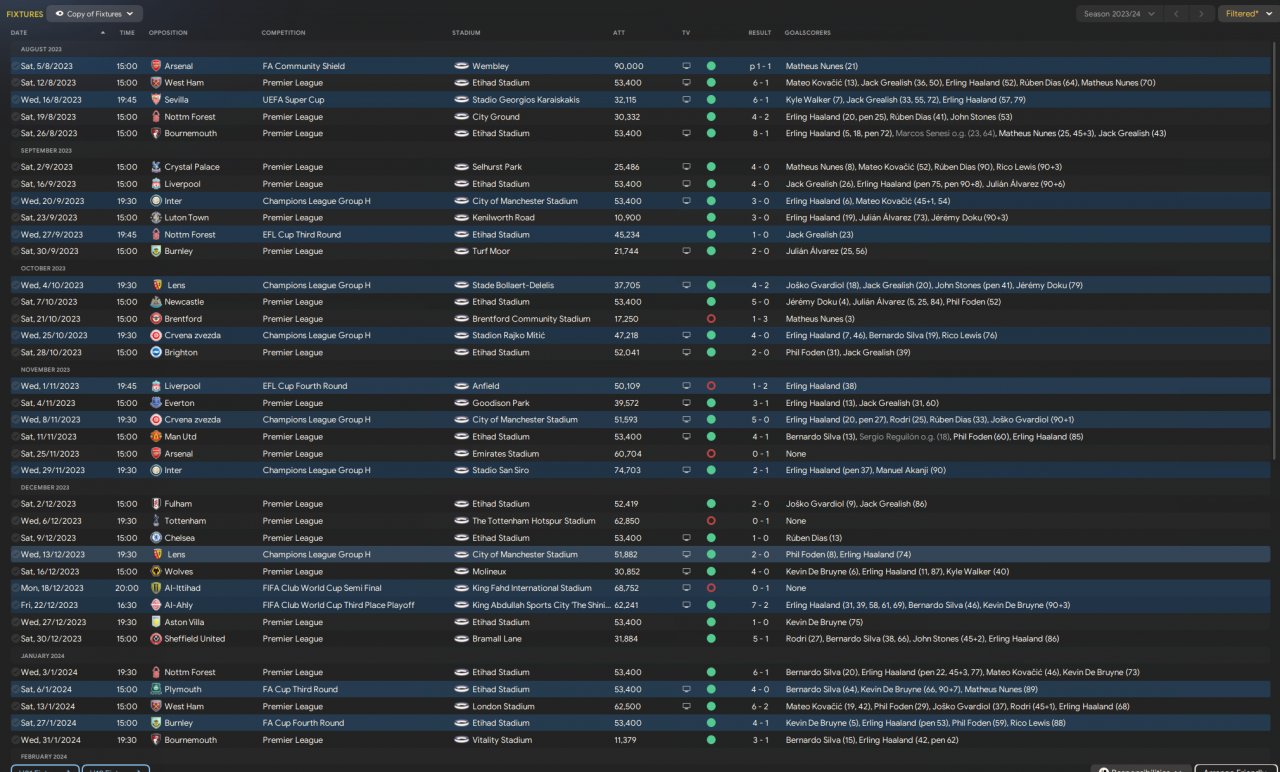
Task: Click the green win indicator in the Tottenham... no, Turf Moor row
Action: (x=711, y=251)
